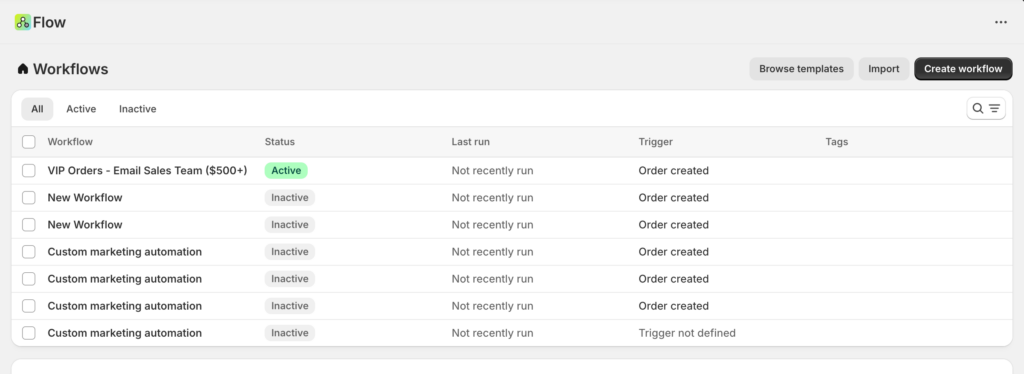Screen dimensions: 1024x374
Task: Start a new workflow with Create workflow
Action: (x=963, y=69)
